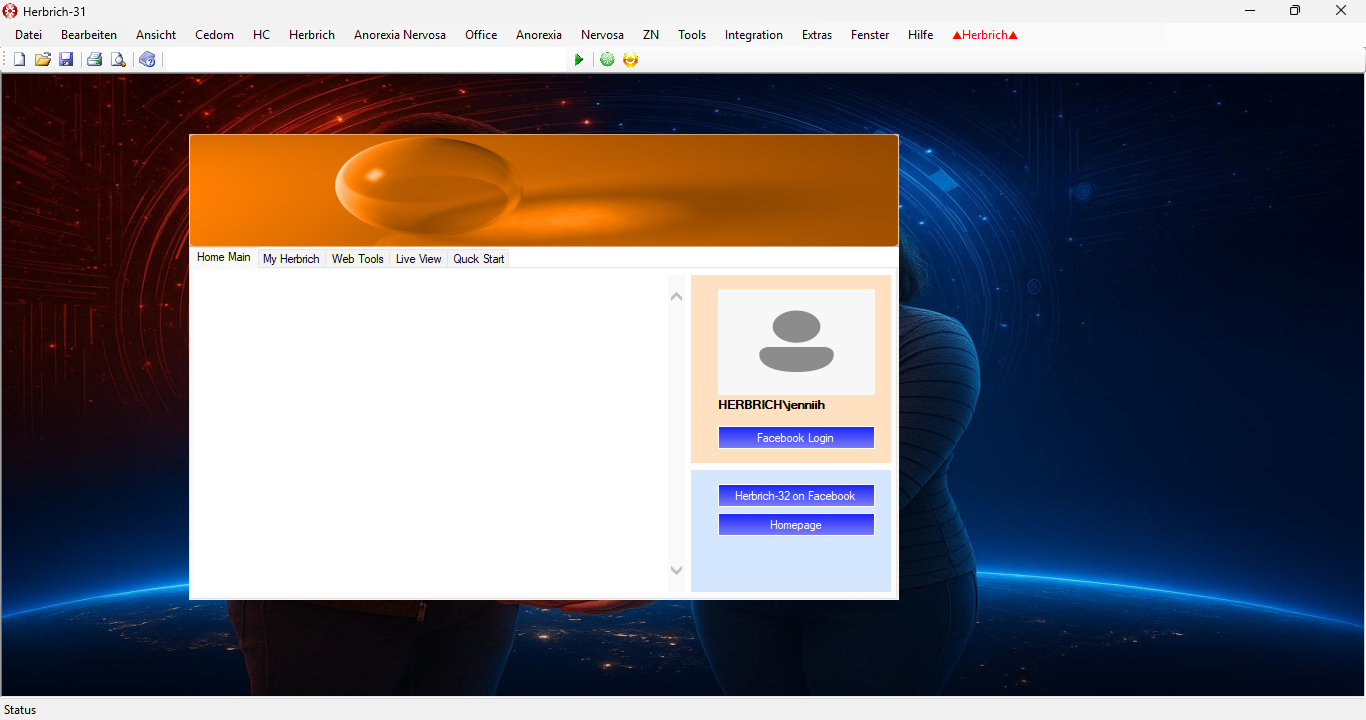Click Herbrich-32 on Facebook button
1366x720 pixels.
(796, 496)
